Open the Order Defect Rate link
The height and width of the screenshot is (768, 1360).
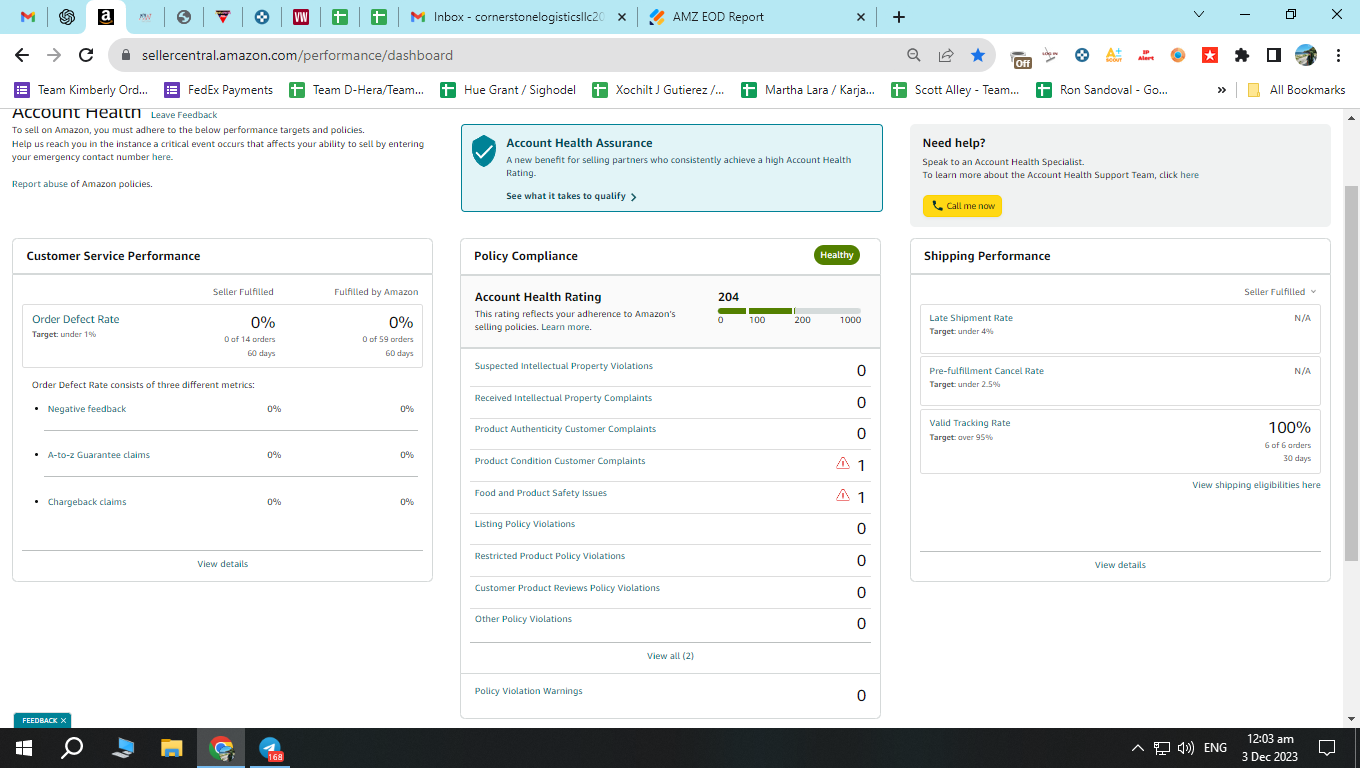(76, 320)
